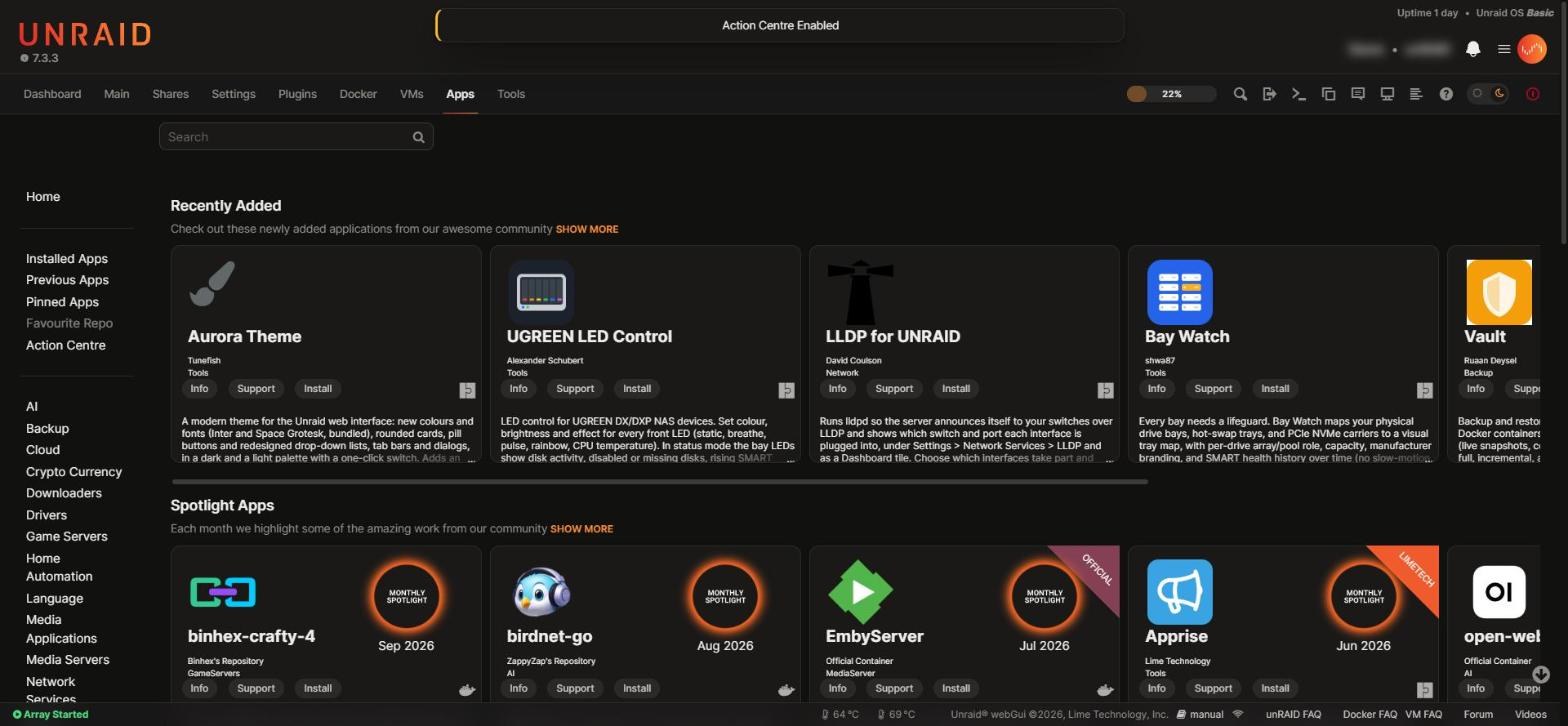The image size is (1568, 726).
Task: Click the monitor info icon in the toolbar
Action: tap(1387, 94)
